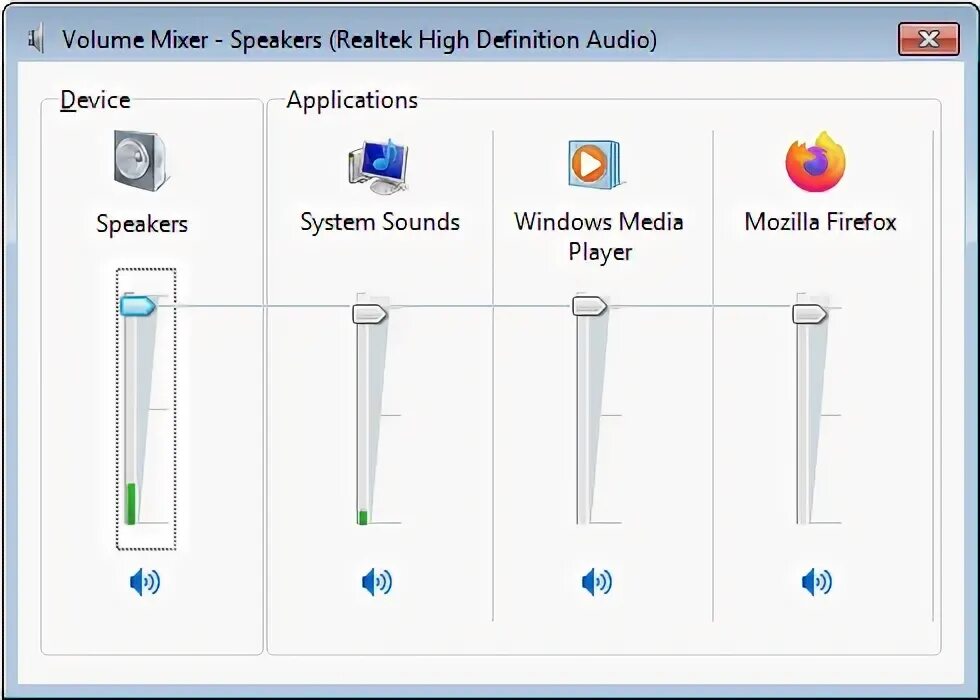Viewport: 980px width, 700px height.
Task: Click the Windows Media Player icon
Action: (595, 164)
